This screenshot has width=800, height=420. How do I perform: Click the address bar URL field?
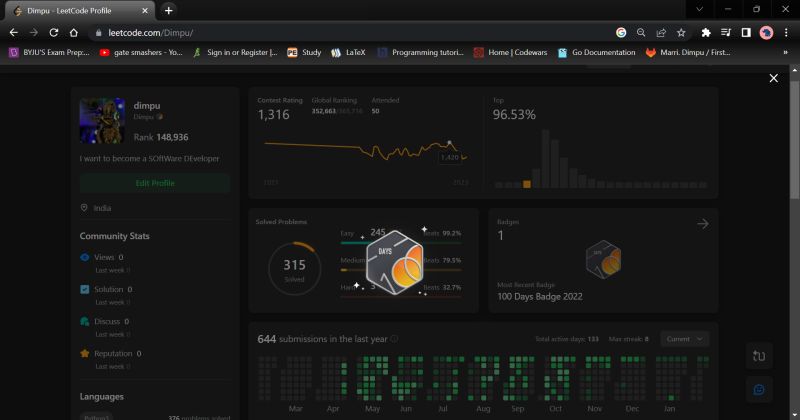pyautogui.click(x=352, y=33)
